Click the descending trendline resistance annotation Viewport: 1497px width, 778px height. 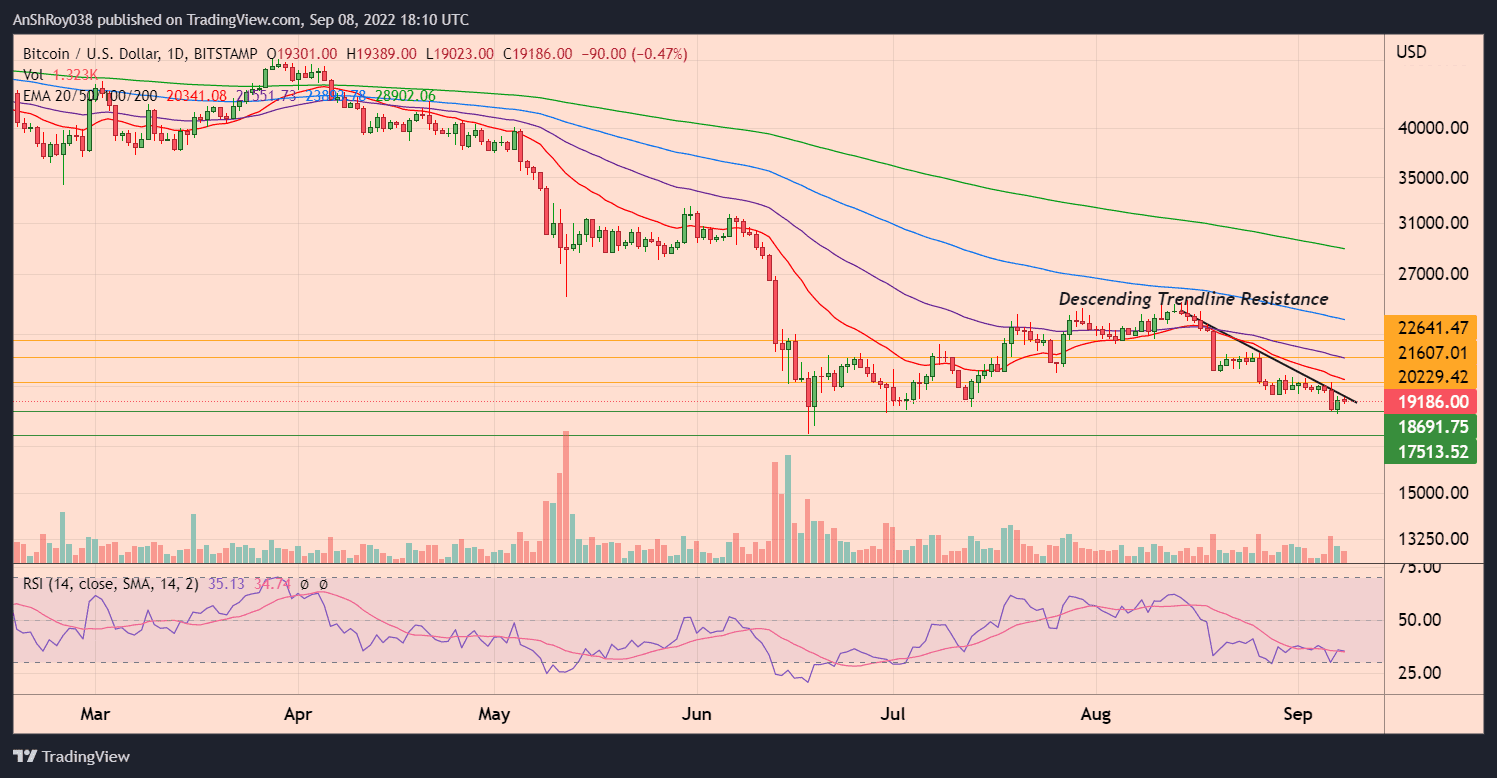pyautogui.click(x=1192, y=299)
